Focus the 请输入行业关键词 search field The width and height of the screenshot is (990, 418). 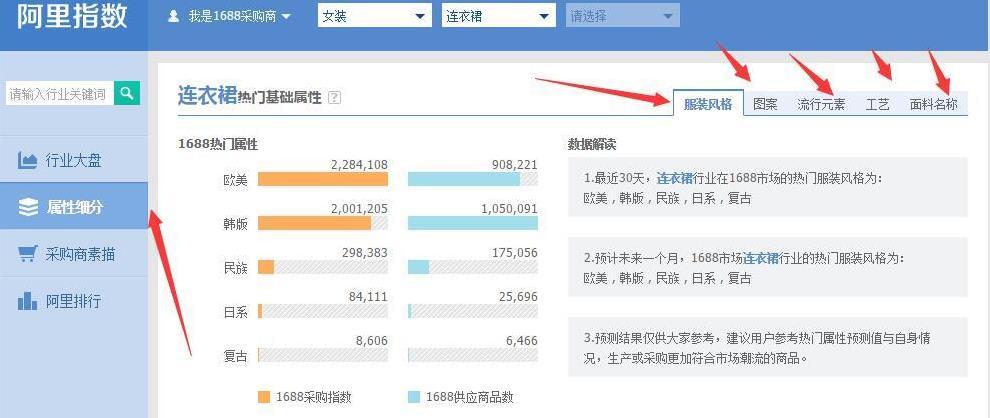60,94
